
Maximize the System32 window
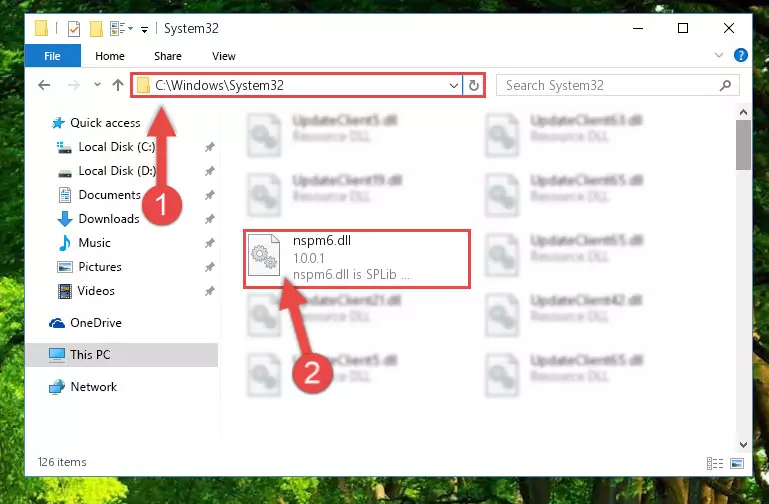[683, 28]
